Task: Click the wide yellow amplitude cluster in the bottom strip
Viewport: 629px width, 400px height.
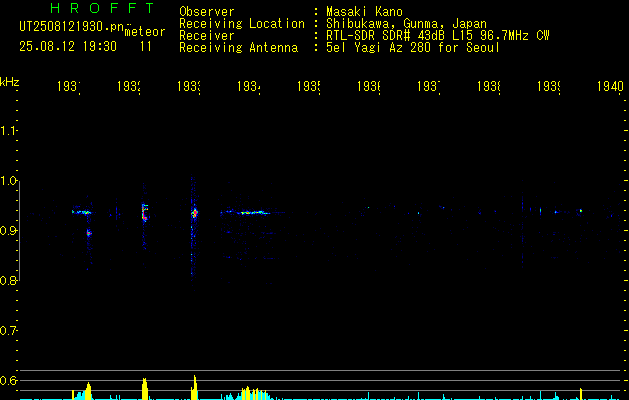Action: [254, 393]
